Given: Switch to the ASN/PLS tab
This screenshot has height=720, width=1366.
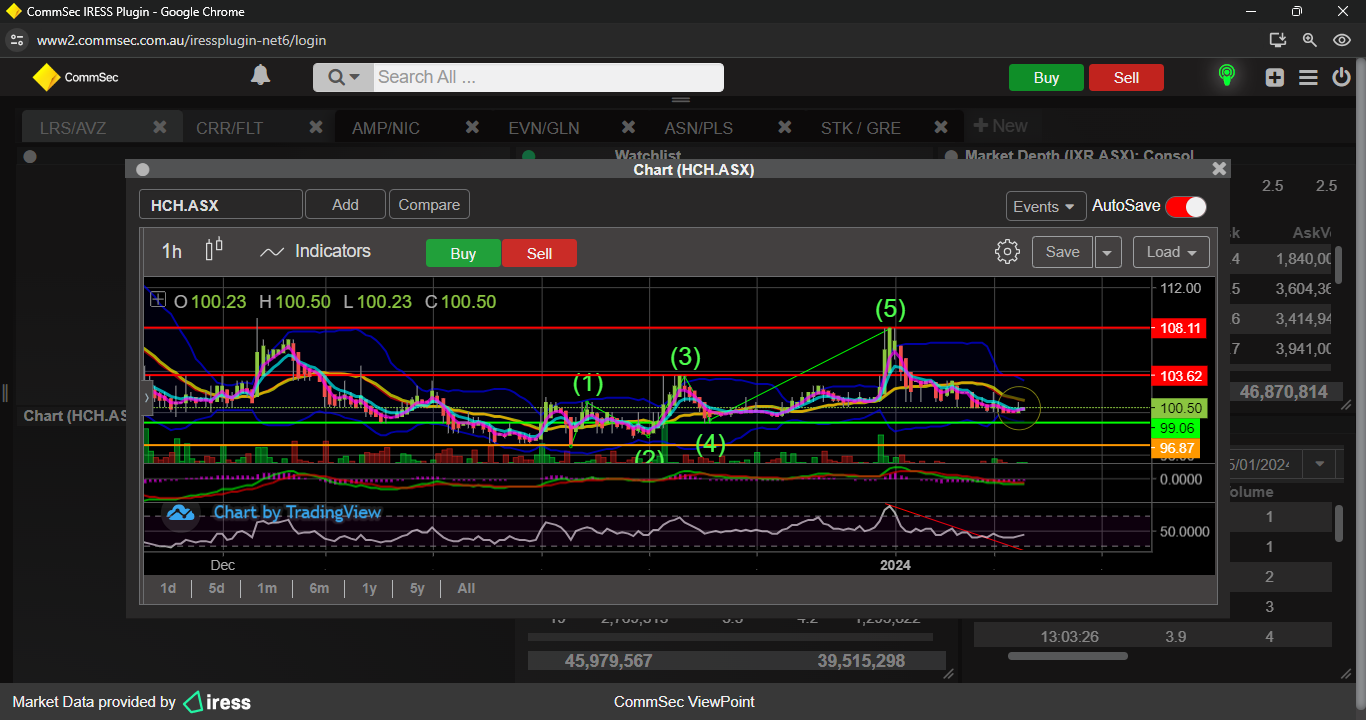Looking at the screenshot, I should tap(699, 128).
